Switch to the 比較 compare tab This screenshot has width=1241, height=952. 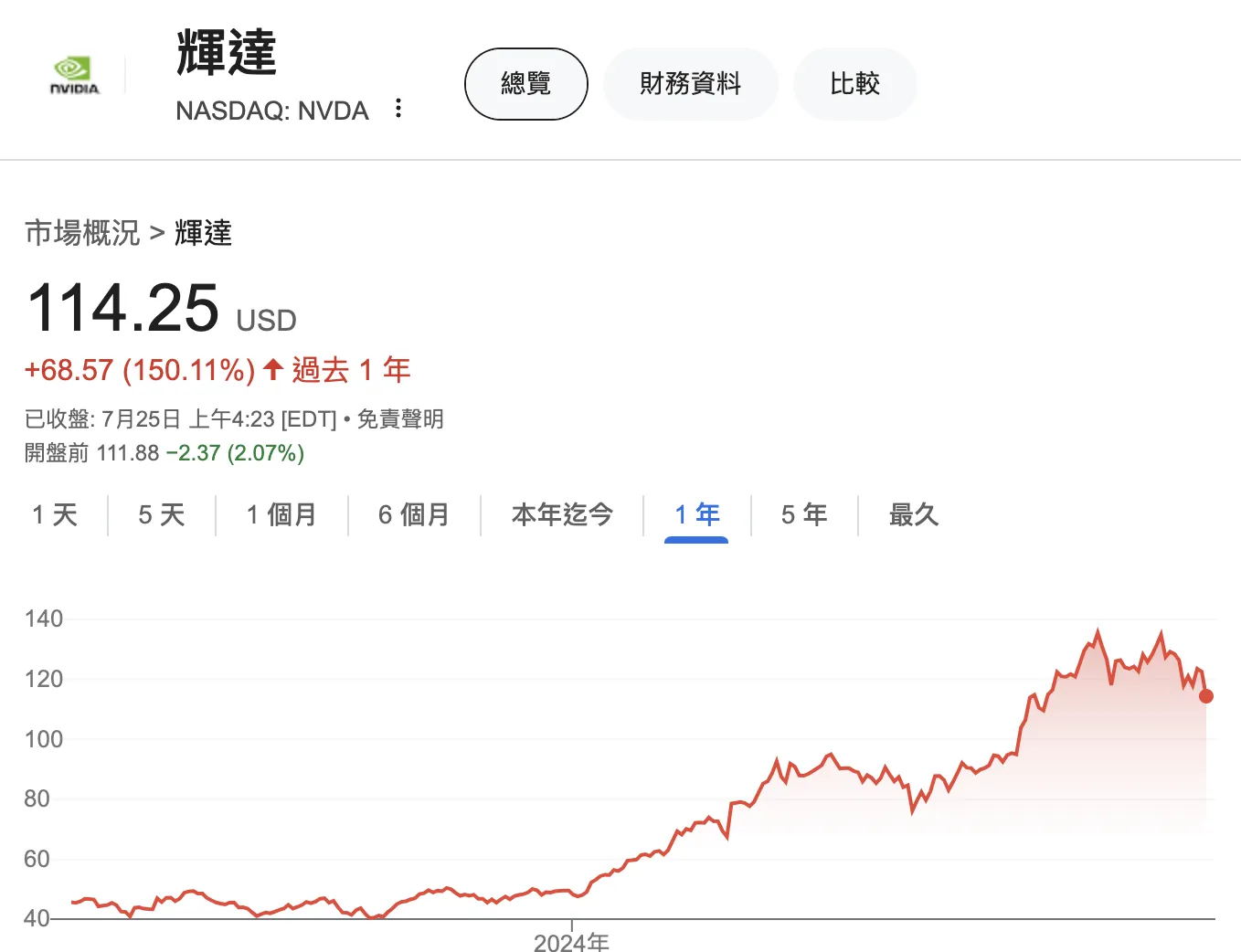tap(854, 84)
